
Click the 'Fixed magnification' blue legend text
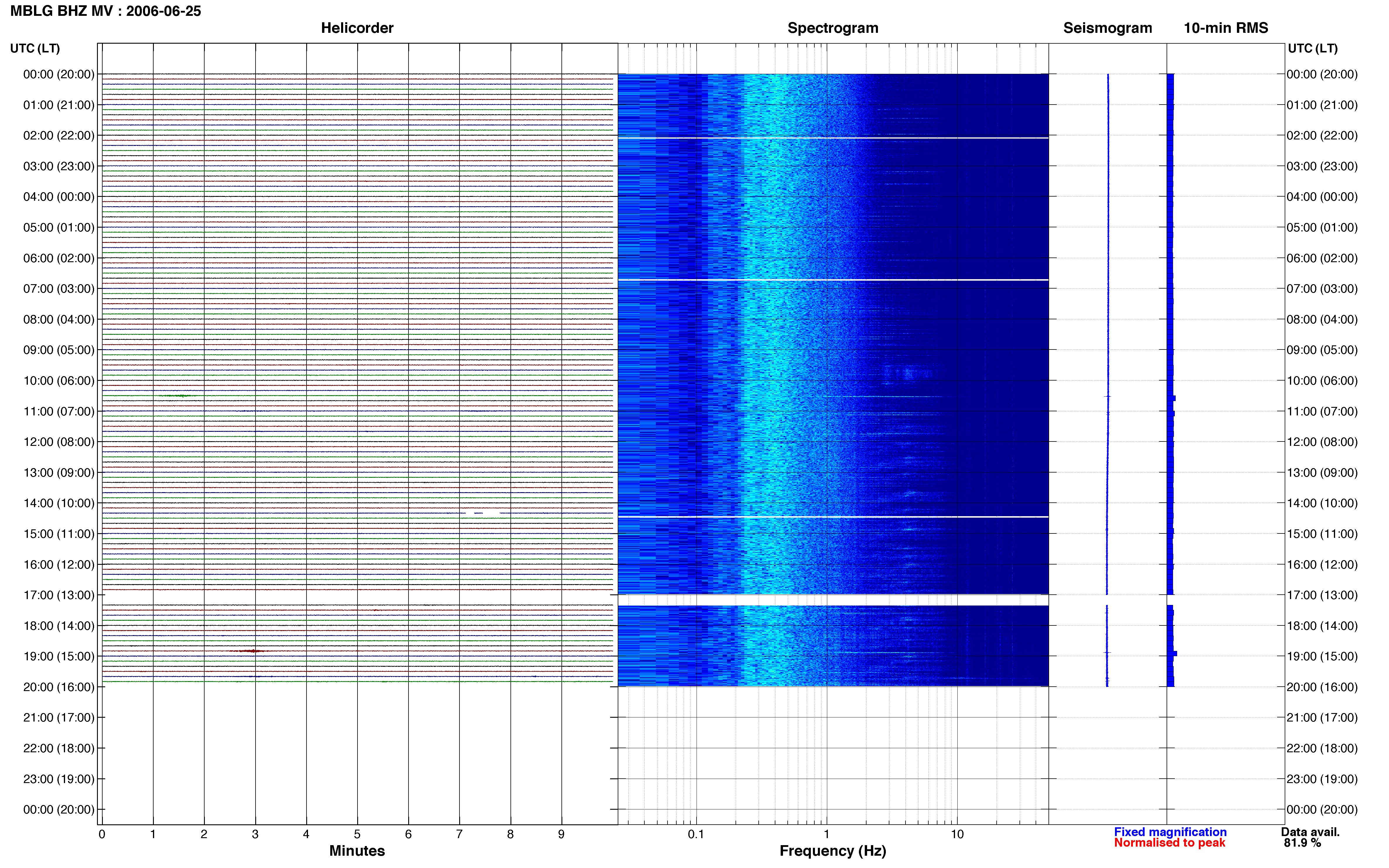click(x=1170, y=832)
